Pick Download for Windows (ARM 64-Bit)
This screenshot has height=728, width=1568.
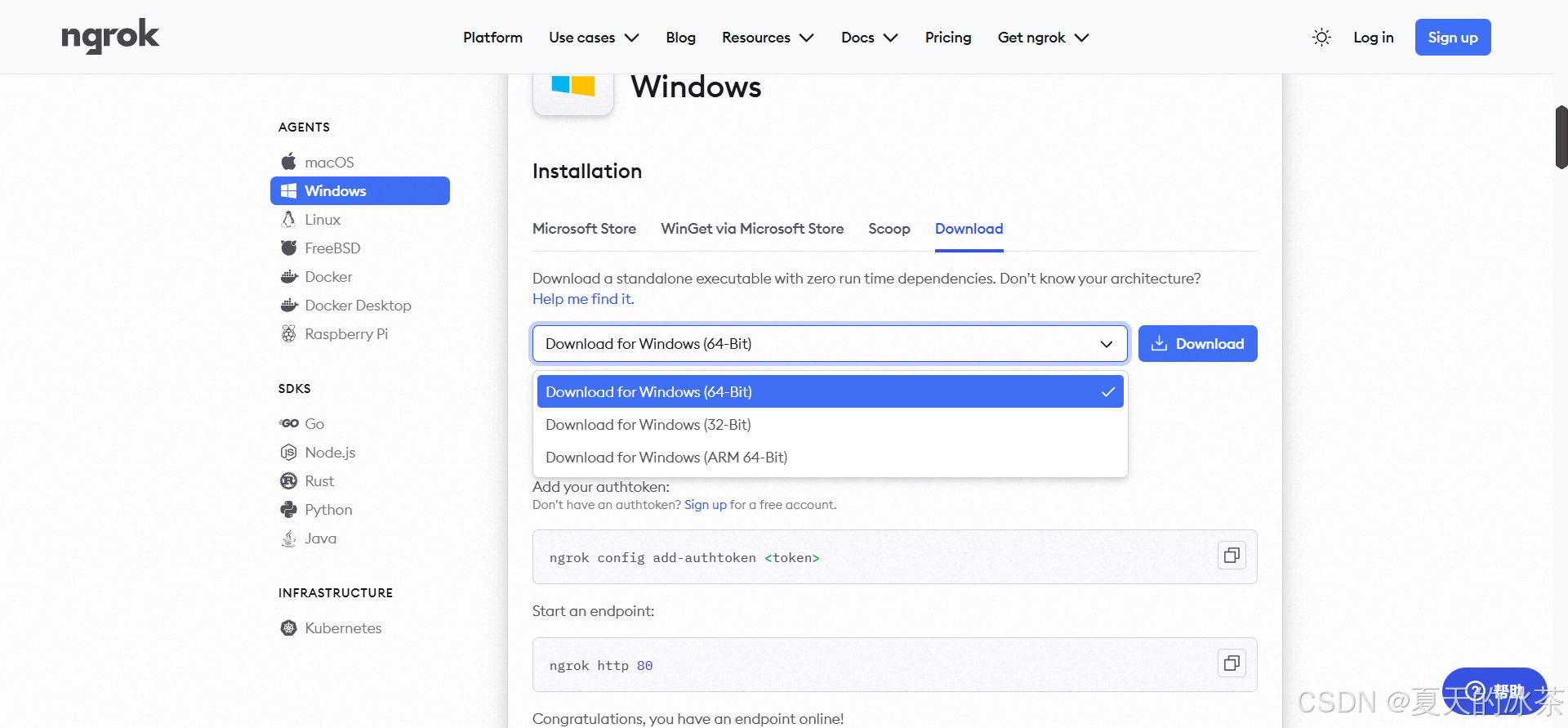click(830, 457)
